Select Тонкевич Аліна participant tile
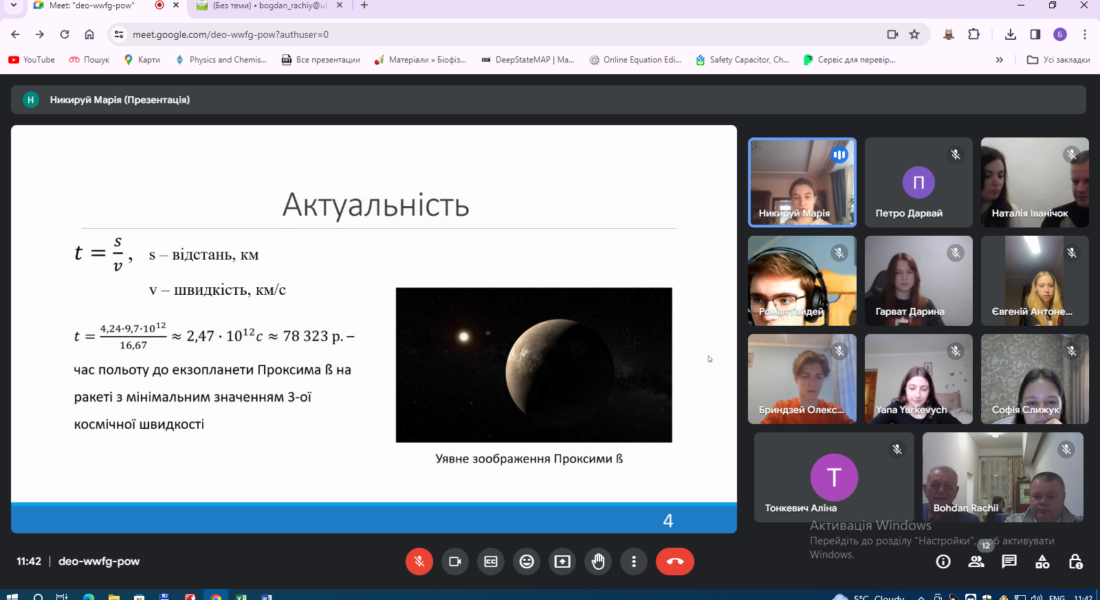The height and width of the screenshot is (600, 1100). tap(833, 477)
